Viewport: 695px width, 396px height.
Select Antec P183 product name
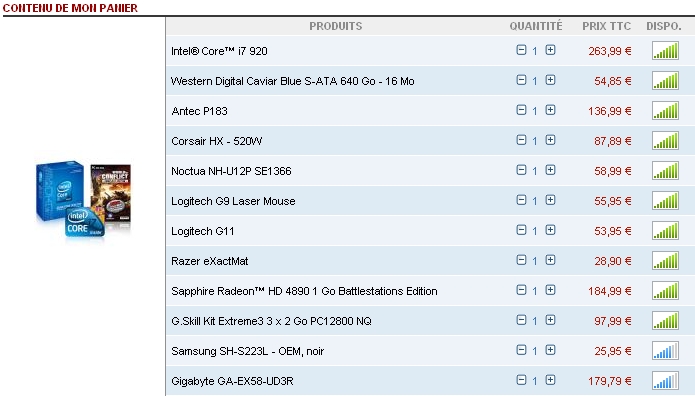click(x=199, y=111)
